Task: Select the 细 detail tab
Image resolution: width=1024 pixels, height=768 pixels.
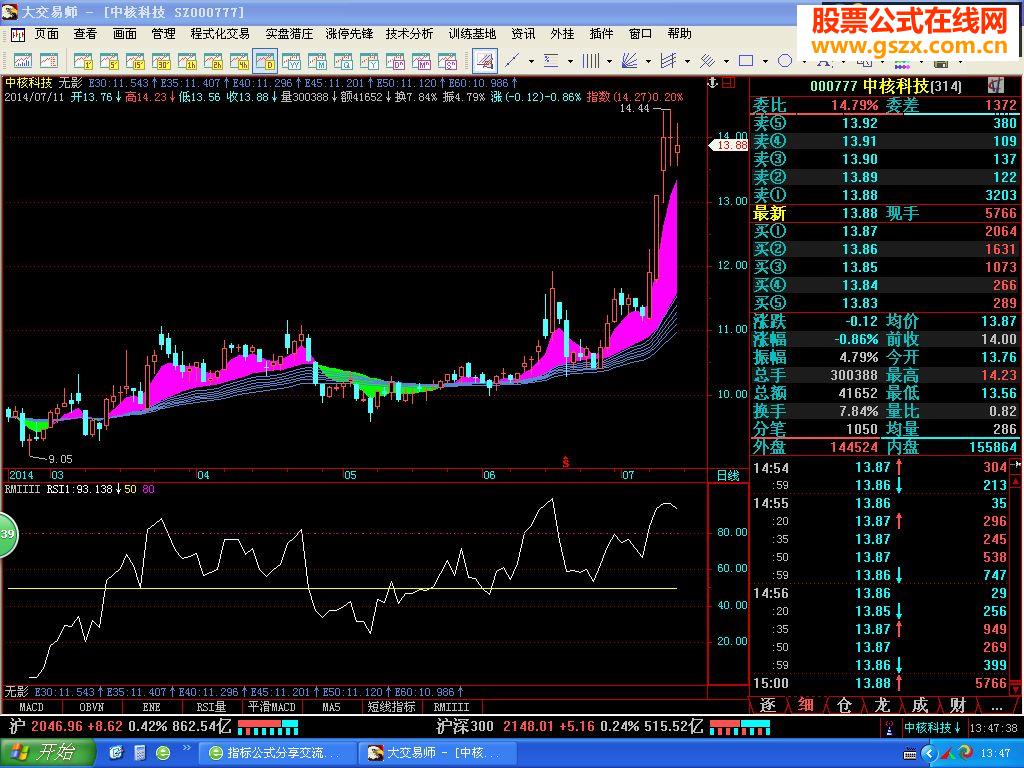Action: pyautogui.click(x=806, y=705)
